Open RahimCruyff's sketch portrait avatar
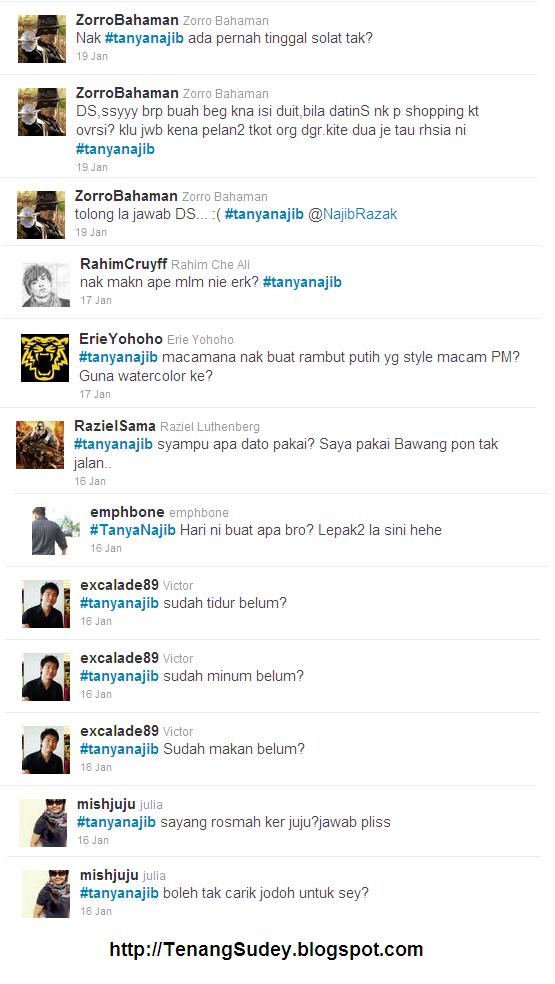555x984 pixels. (x=46, y=285)
